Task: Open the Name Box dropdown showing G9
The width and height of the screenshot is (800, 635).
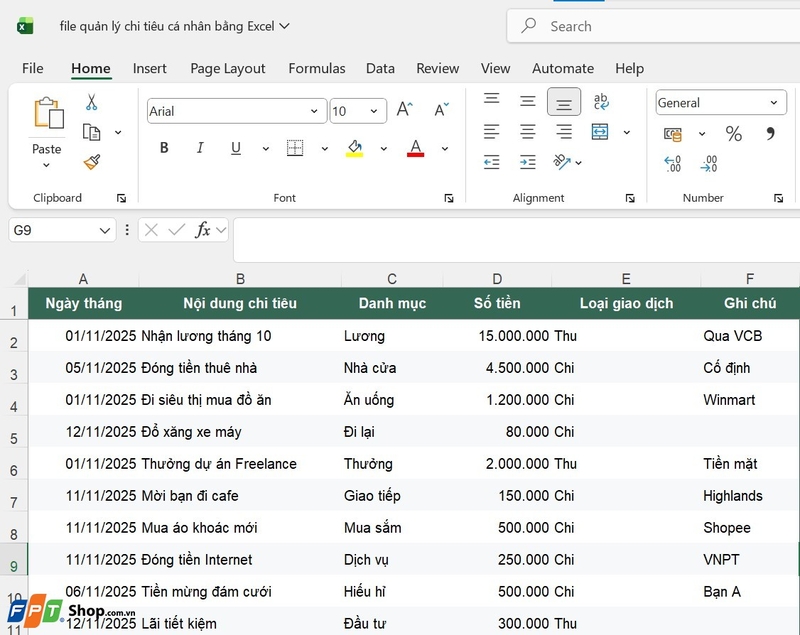Action: click(105, 231)
